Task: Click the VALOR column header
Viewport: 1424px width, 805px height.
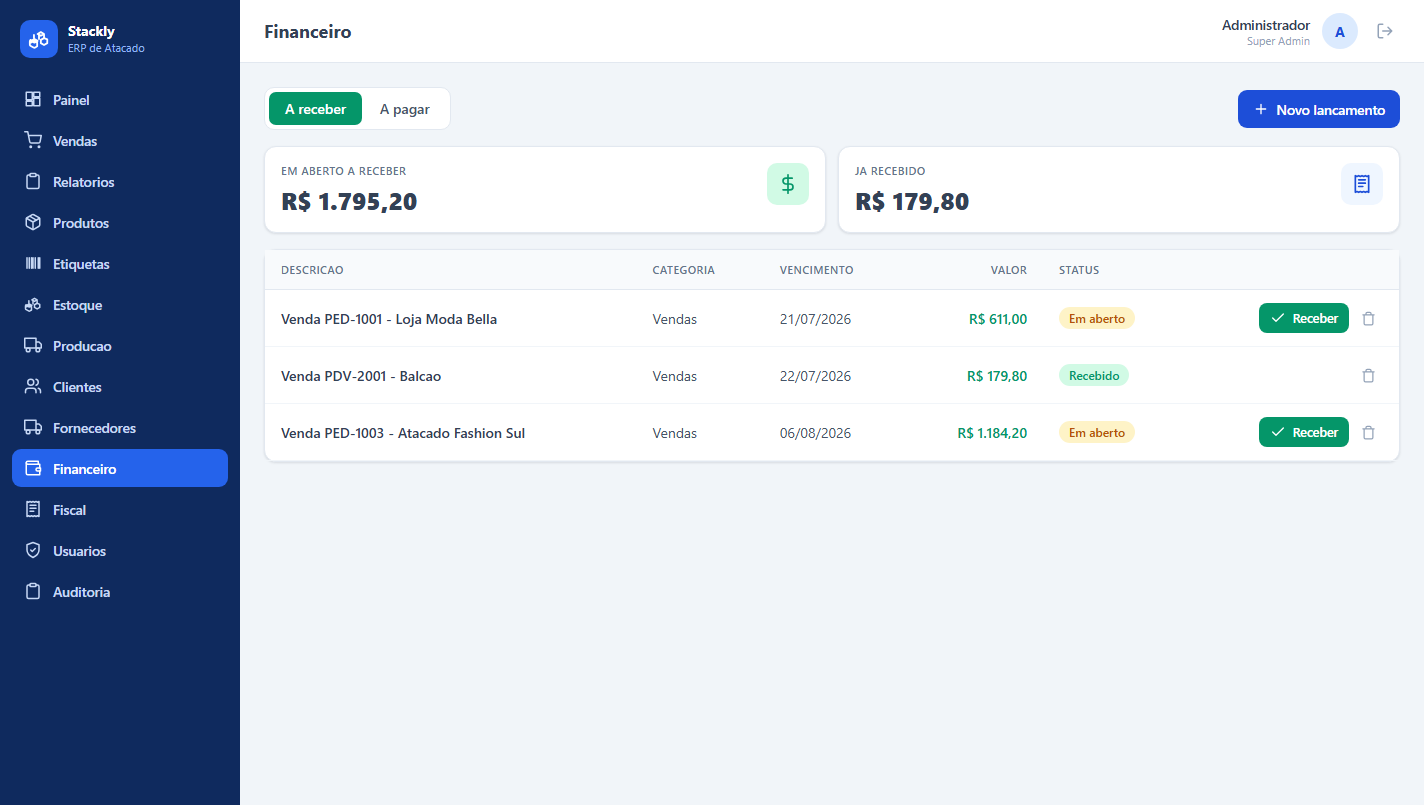Action: pos(1009,270)
